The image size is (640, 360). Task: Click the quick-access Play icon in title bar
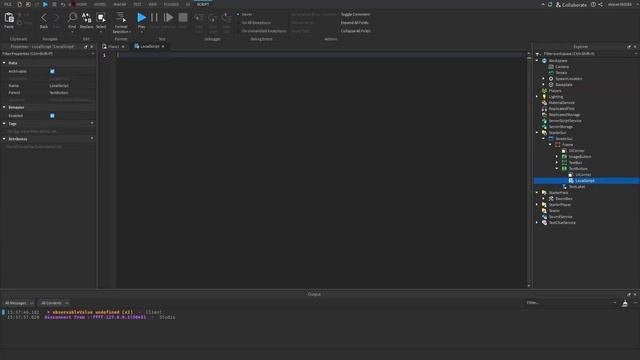pos(45,4)
